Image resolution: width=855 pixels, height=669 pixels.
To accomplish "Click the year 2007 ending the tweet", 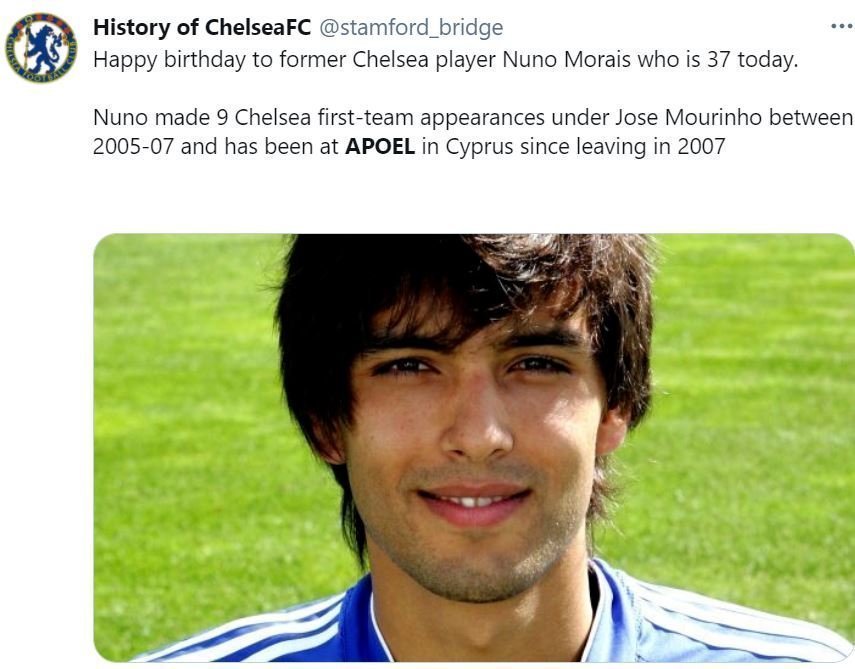I will [701, 147].
